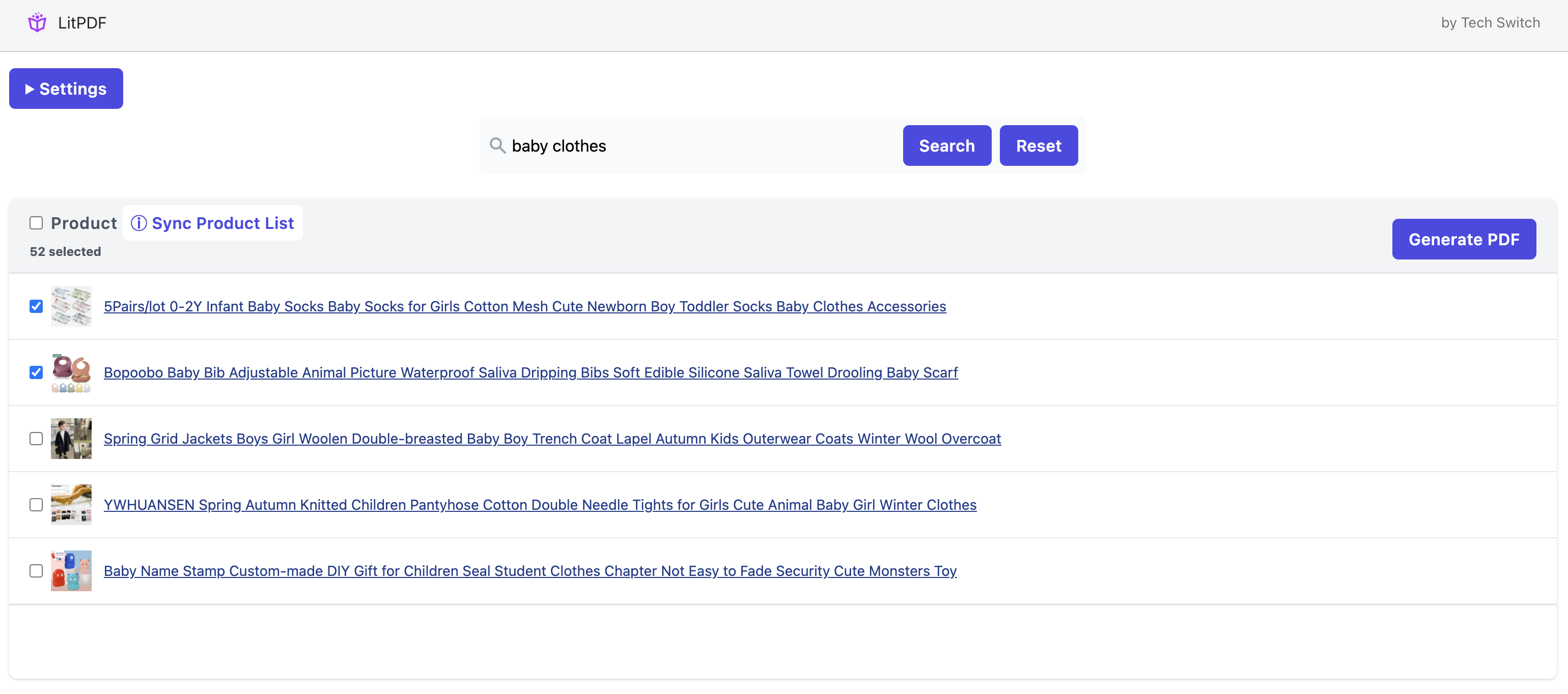The height and width of the screenshot is (694, 1568).
Task: Click the baby name stamp thumbnail
Action: pyautogui.click(x=71, y=570)
